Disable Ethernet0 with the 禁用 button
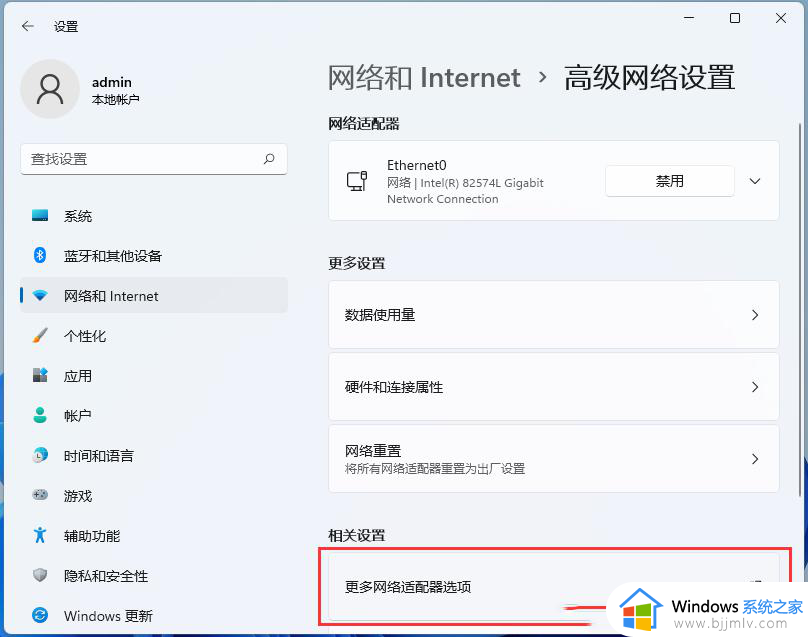This screenshot has height=637, width=808. [x=669, y=181]
